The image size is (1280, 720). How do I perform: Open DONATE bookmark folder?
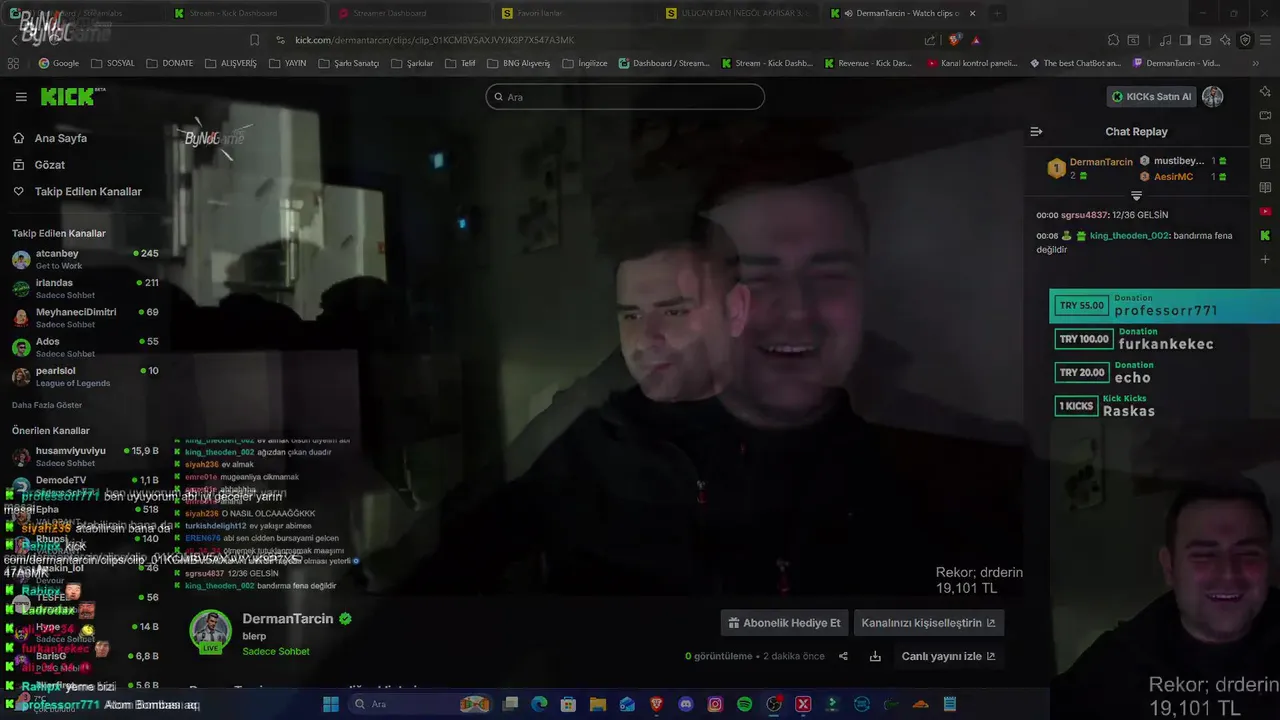tap(169, 63)
